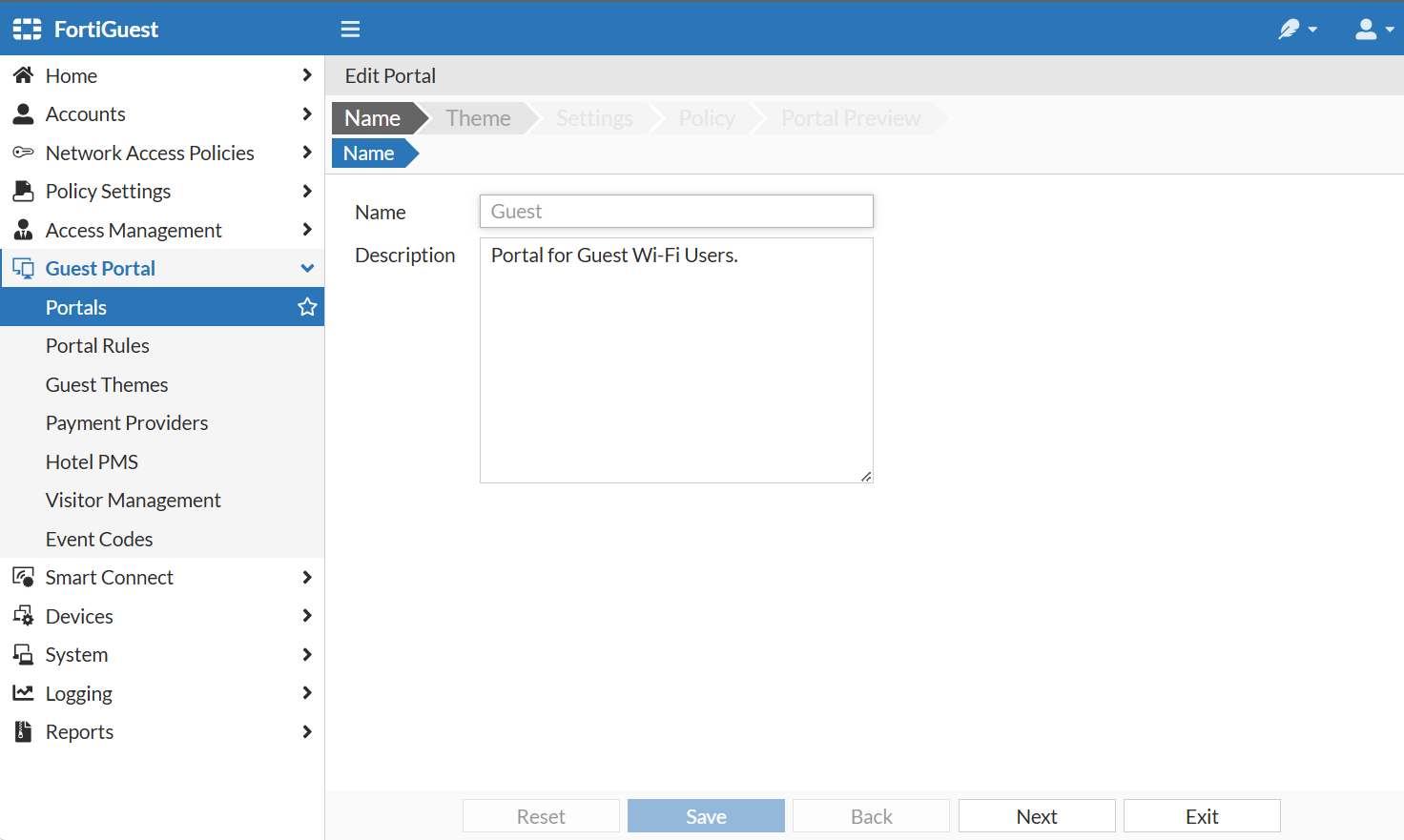Click the Network Access Policies key icon
Screen dimensions: 1404x840
(x=23, y=153)
